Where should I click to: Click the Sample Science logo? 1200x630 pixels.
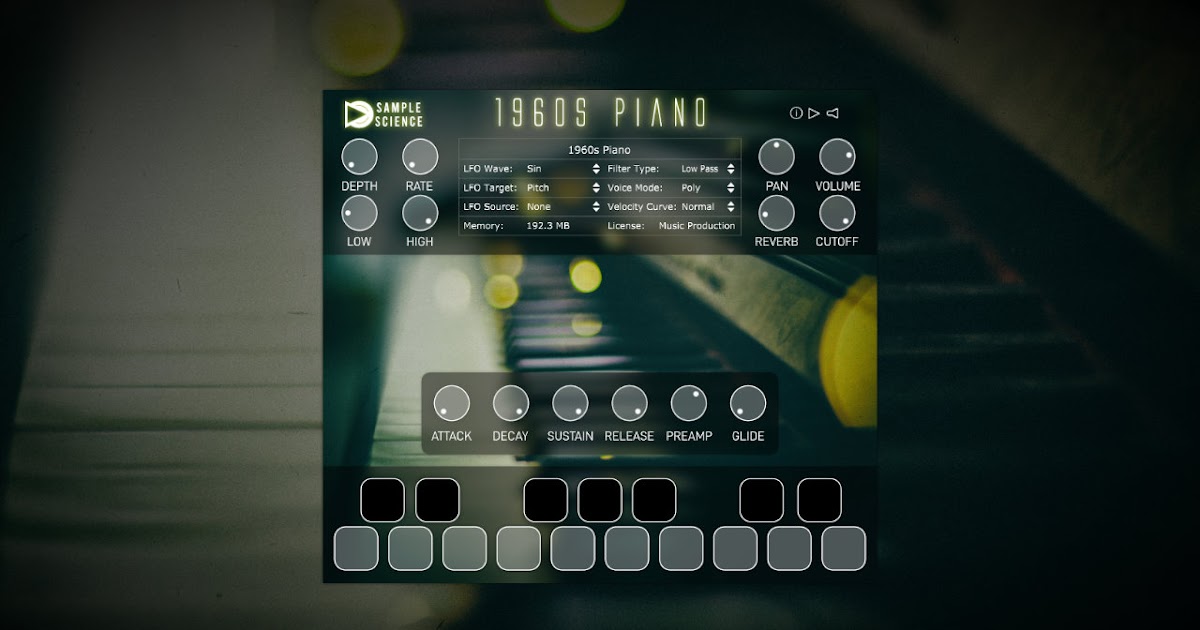pyautogui.click(x=384, y=114)
